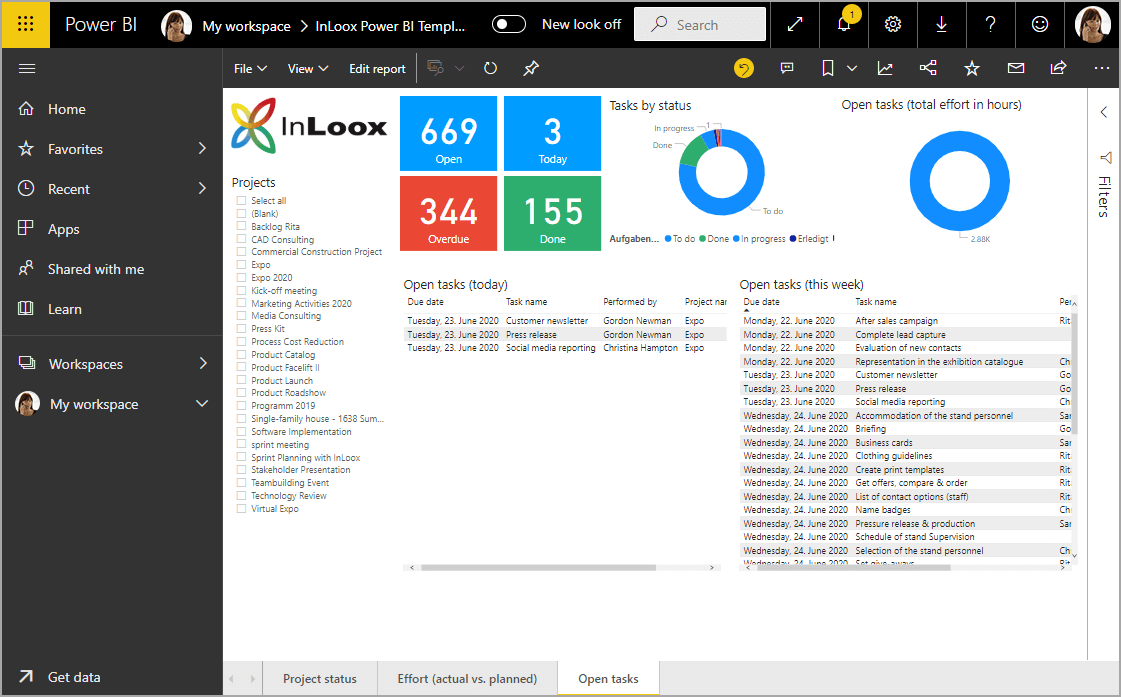Open notifications bell icon
1121x697 pixels.
coord(844,24)
